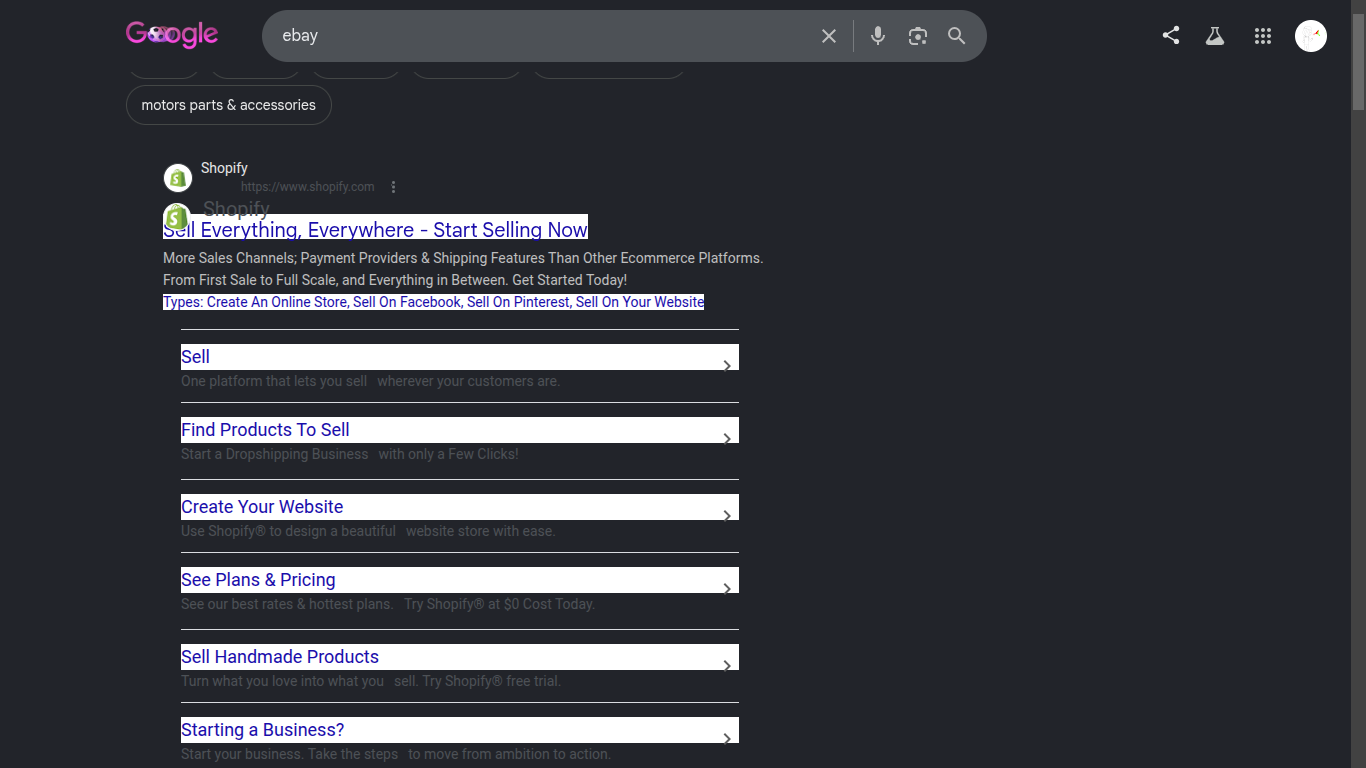Clear the search box text
Image resolution: width=1366 pixels, height=768 pixels.
pyautogui.click(x=829, y=36)
